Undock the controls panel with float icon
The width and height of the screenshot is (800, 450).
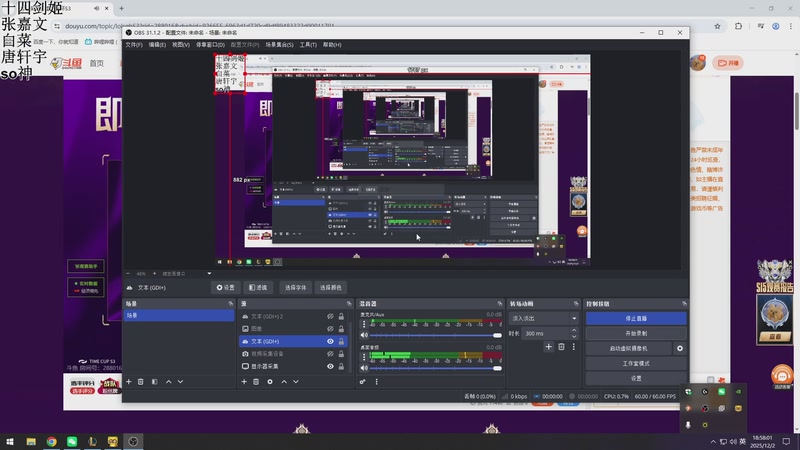684,304
